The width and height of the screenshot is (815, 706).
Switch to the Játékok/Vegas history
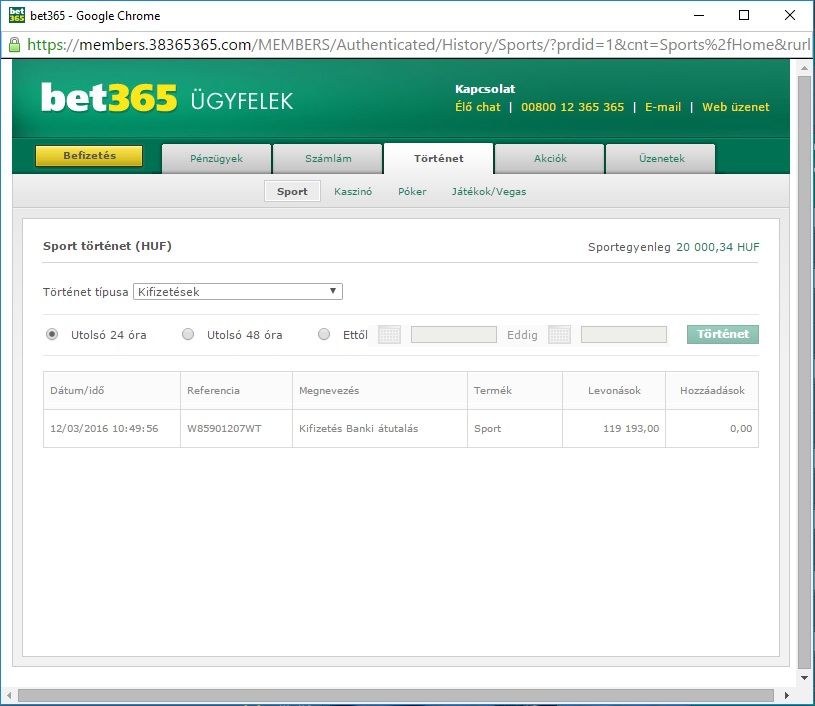(489, 191)
